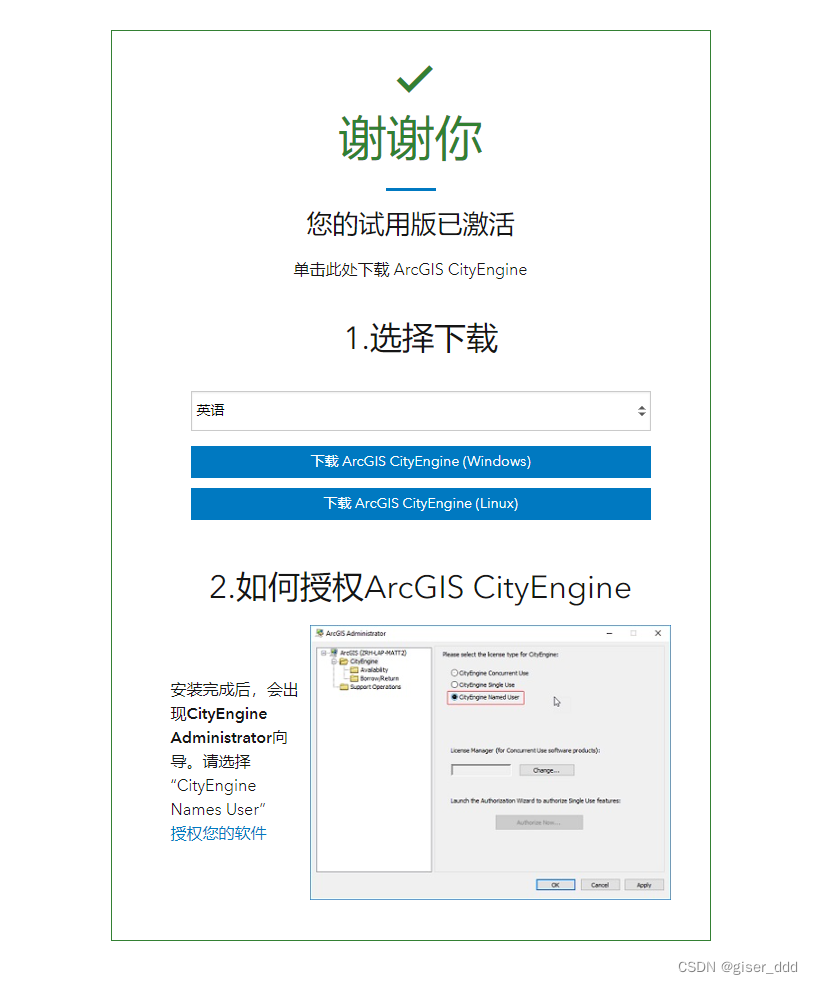Open the language dropdown showing 英语
Viewport: 813px width, 984px height.
coord(420,411)
